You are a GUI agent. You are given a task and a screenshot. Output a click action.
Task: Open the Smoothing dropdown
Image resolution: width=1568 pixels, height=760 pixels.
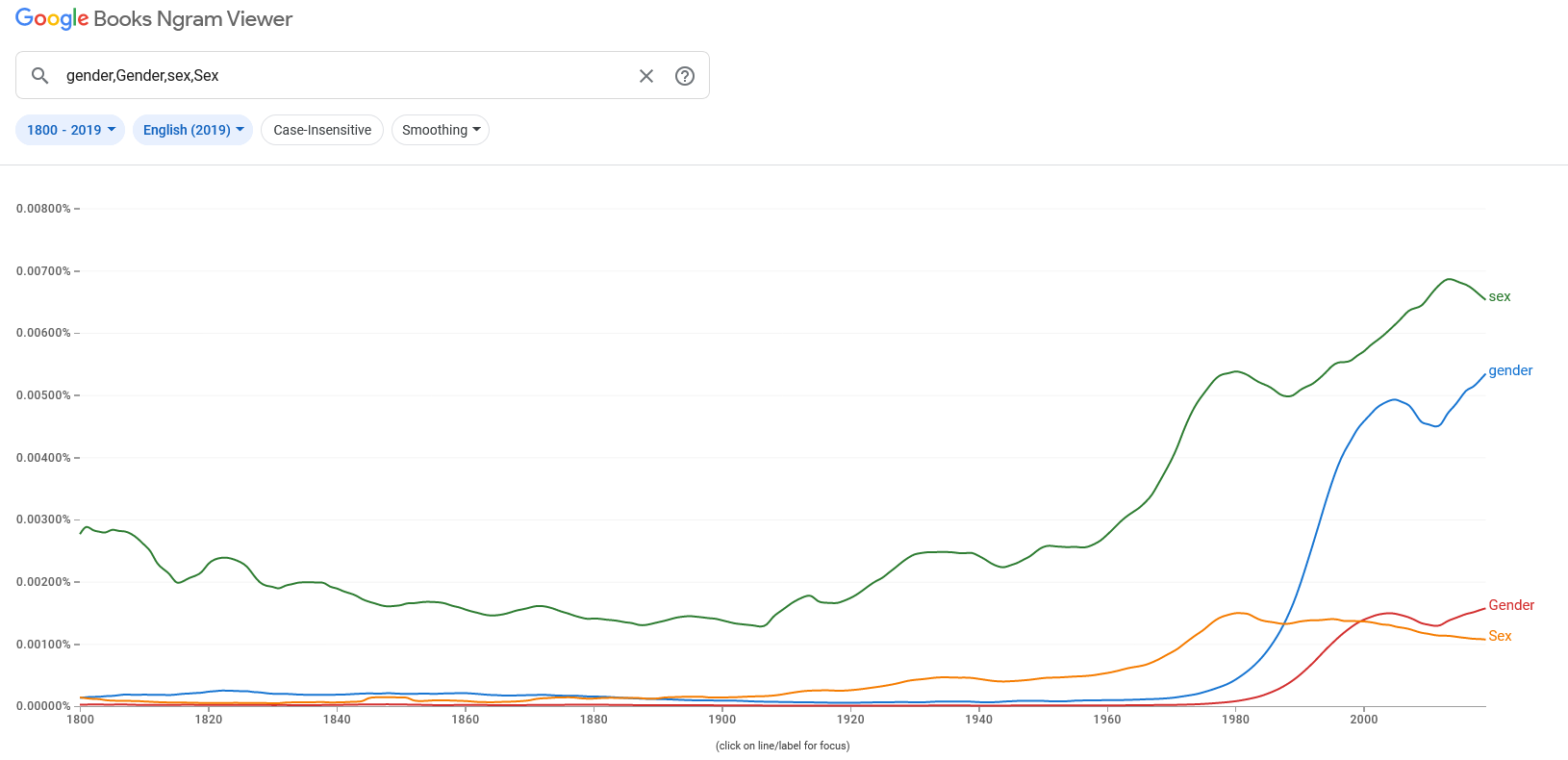pyautogui.click(x=441, y=130)
